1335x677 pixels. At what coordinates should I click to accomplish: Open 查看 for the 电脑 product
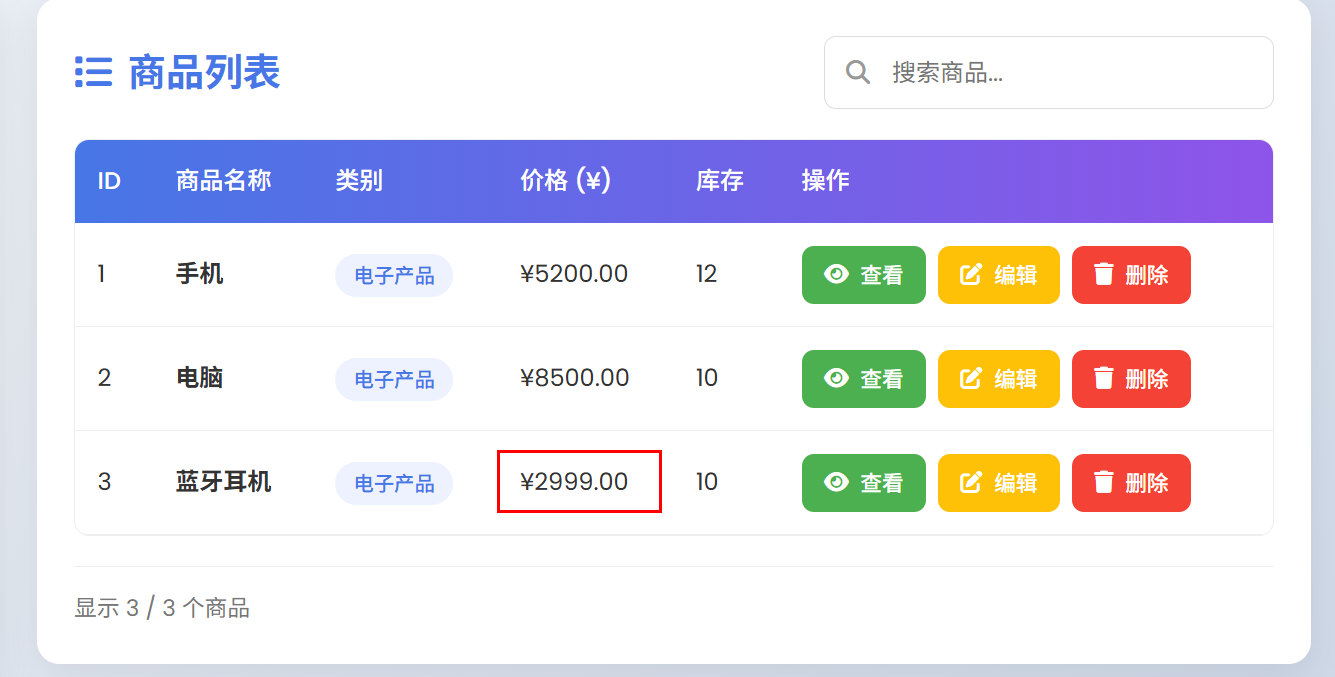864,379
